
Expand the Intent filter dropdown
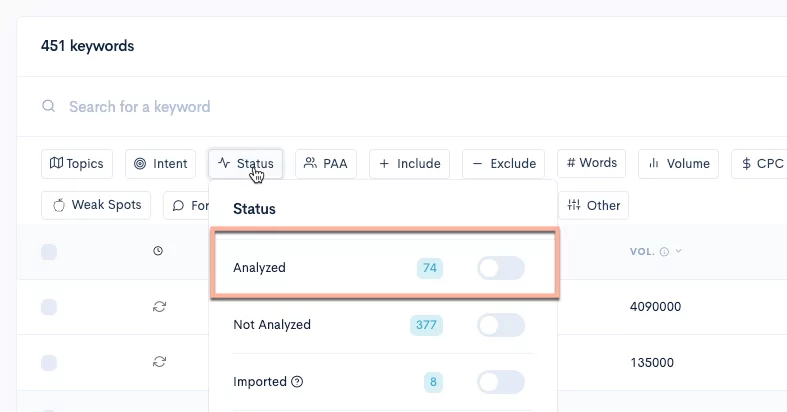click(160, 164)
